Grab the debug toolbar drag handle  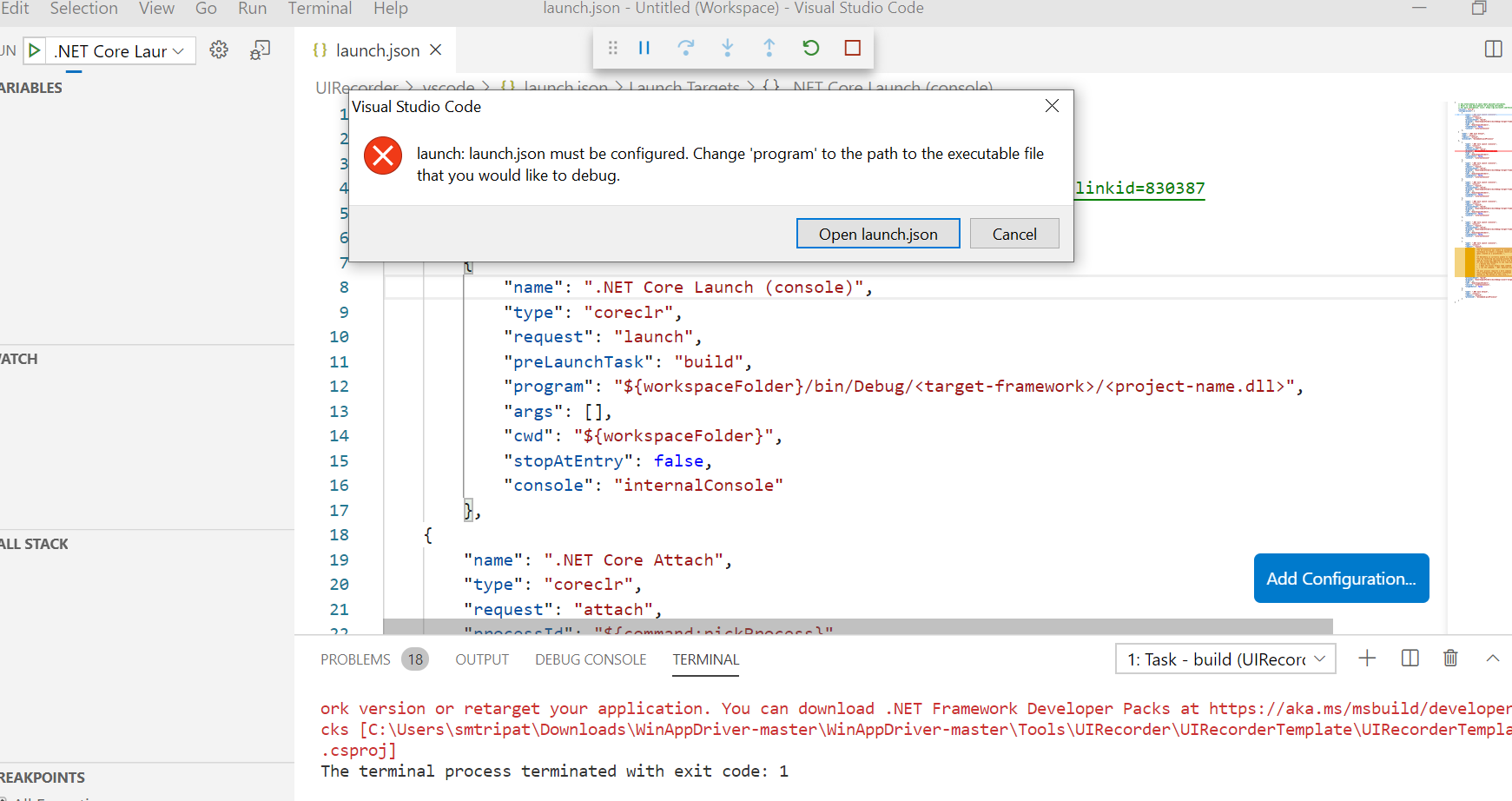click(613, 48)
